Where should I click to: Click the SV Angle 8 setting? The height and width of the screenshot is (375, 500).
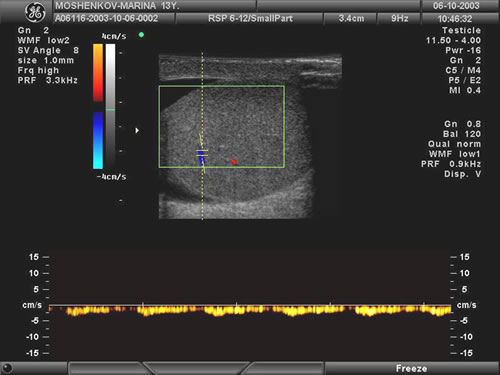tap(48, 50)
